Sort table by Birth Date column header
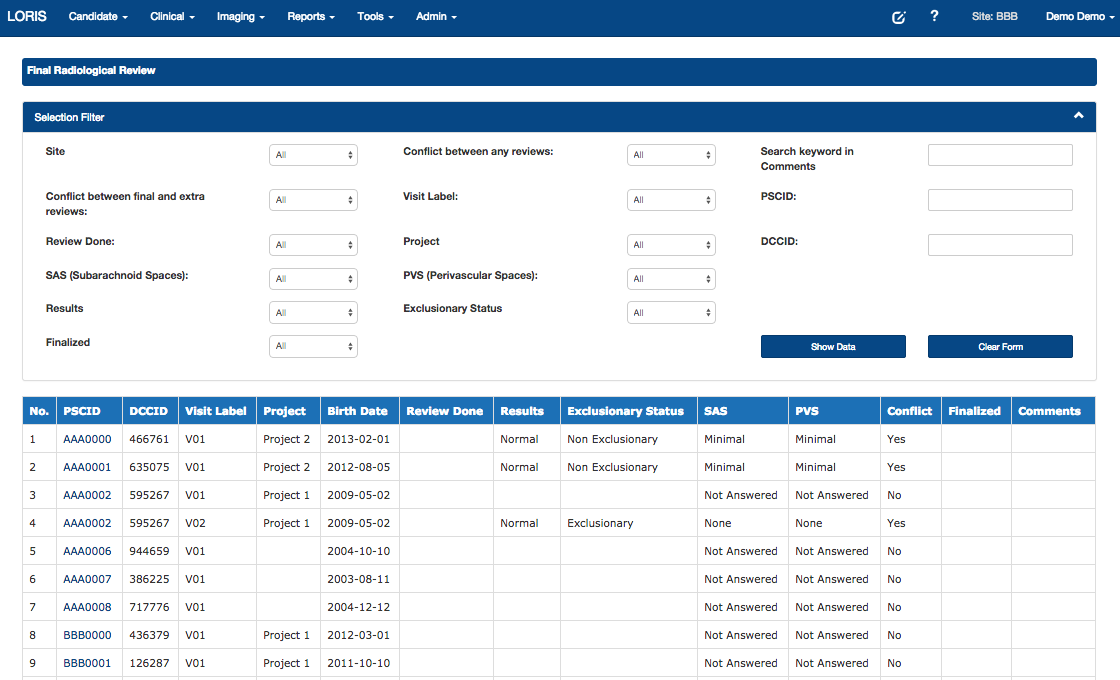The image size is (1120, 680). 357,411
